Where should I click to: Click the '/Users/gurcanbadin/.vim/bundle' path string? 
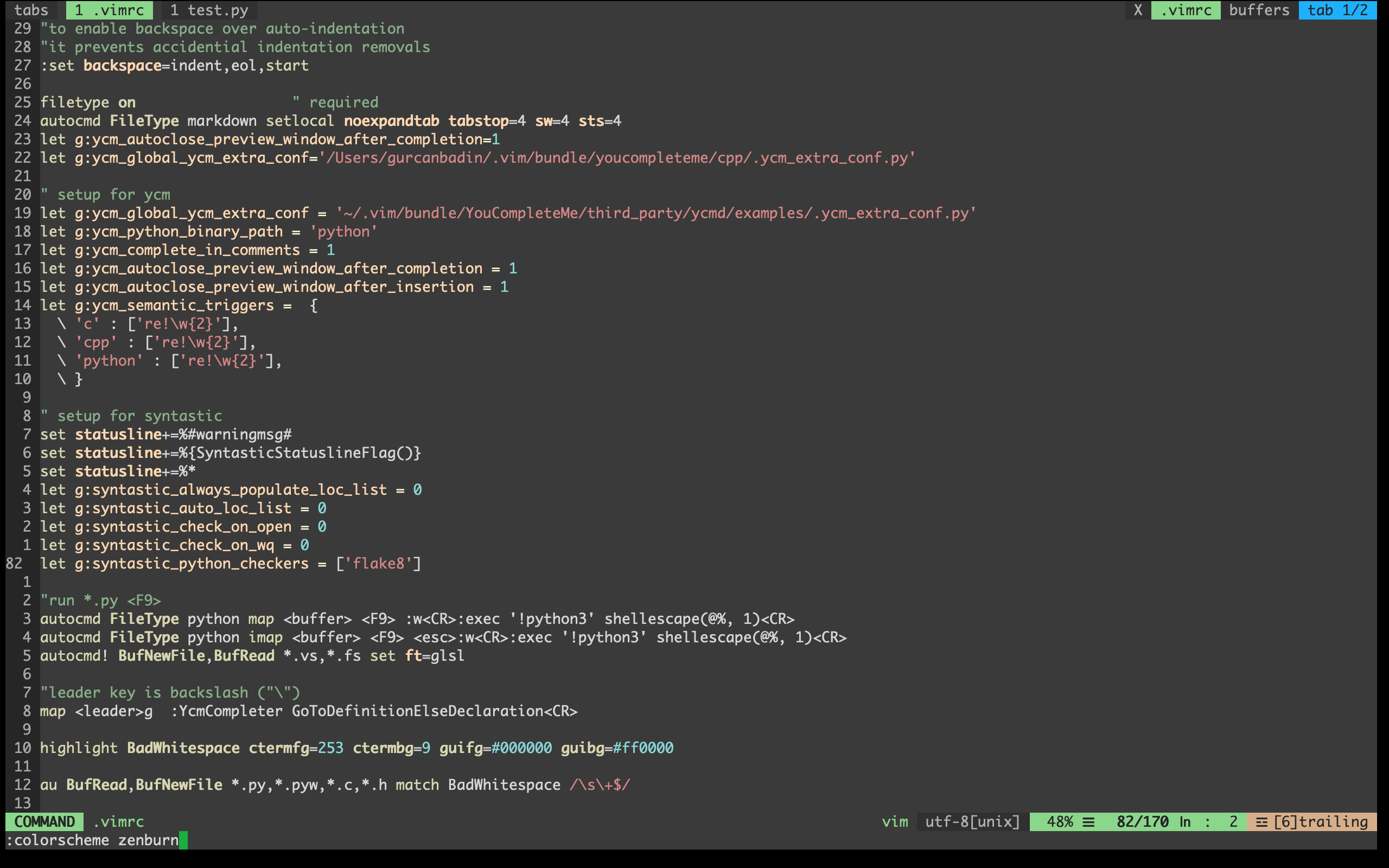tap(617, 157)
